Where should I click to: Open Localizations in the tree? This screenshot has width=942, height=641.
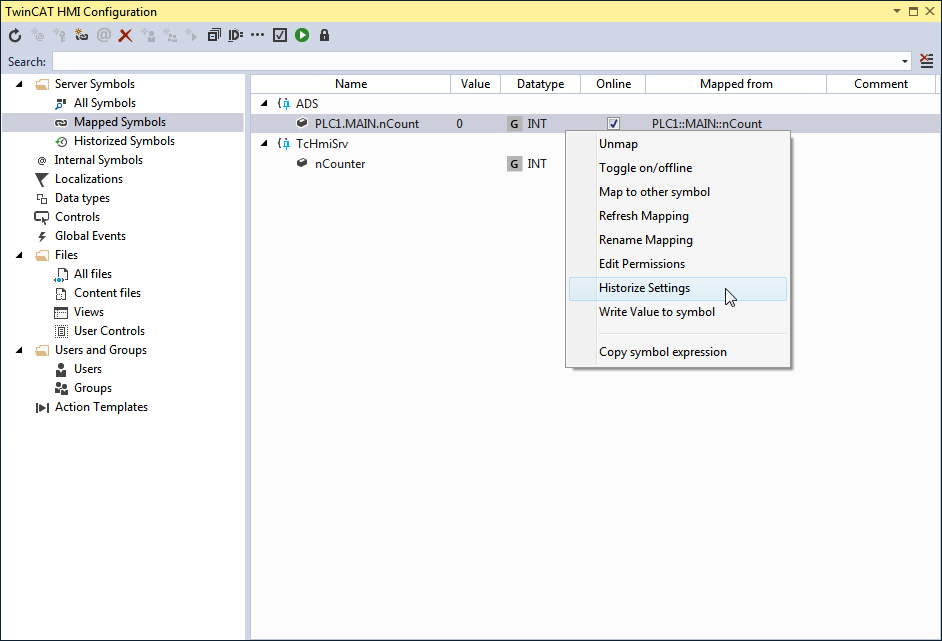[88, 179]
